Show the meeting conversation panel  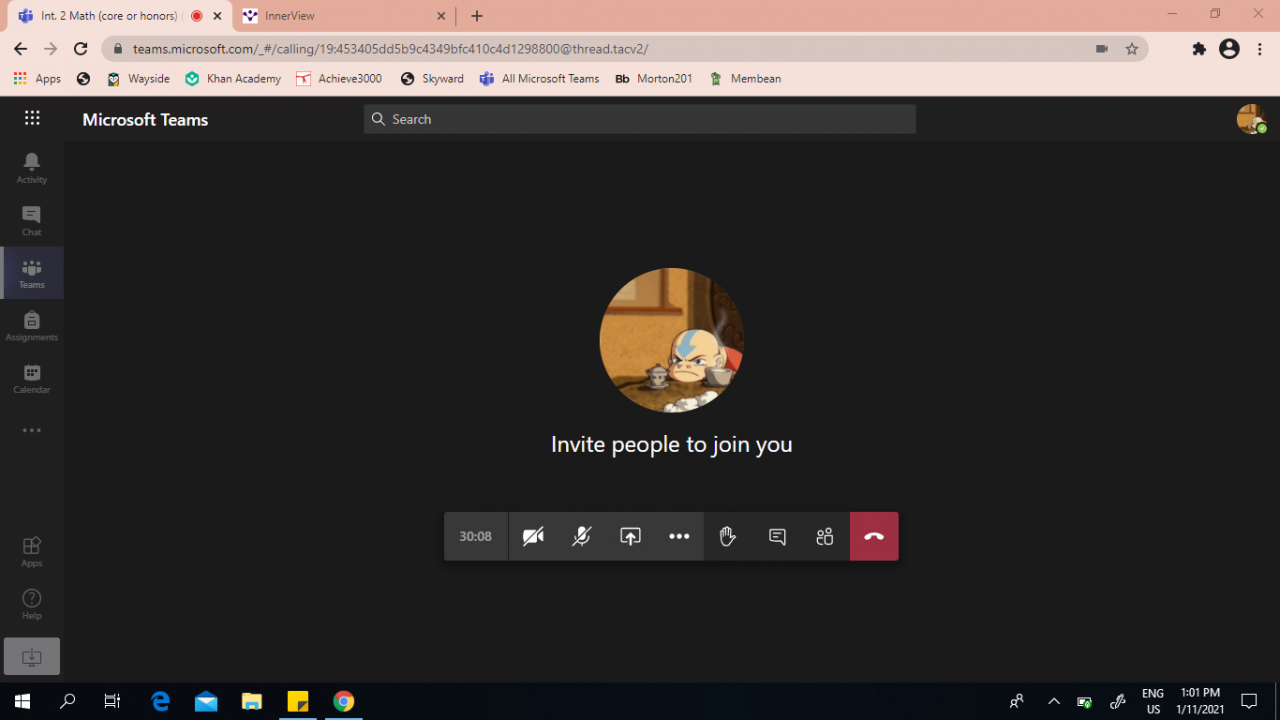[777, 537]
